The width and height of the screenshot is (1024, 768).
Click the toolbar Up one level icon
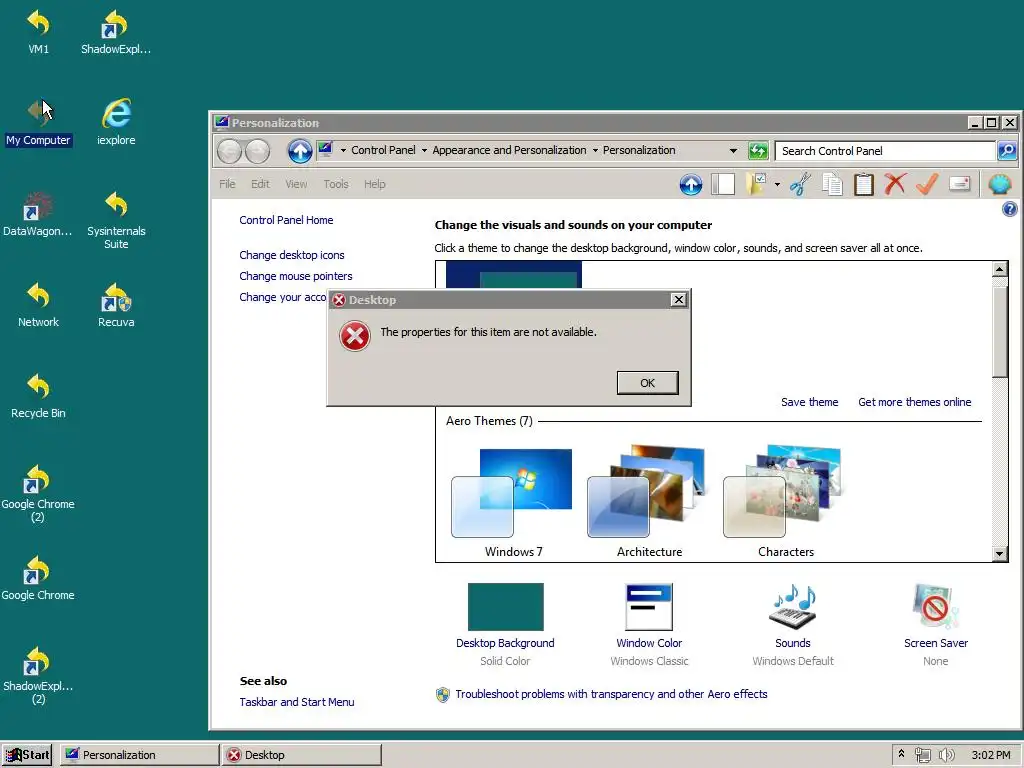(690, 185)
